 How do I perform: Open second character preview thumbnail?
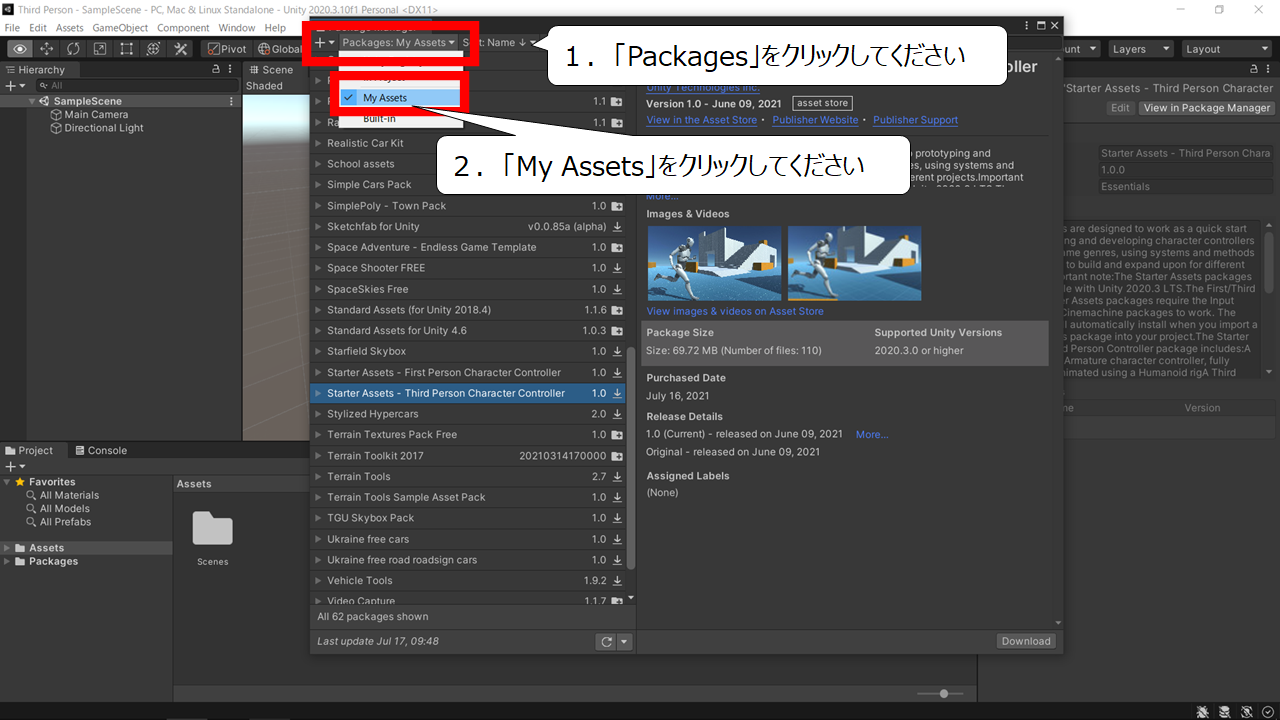(855, 263)
